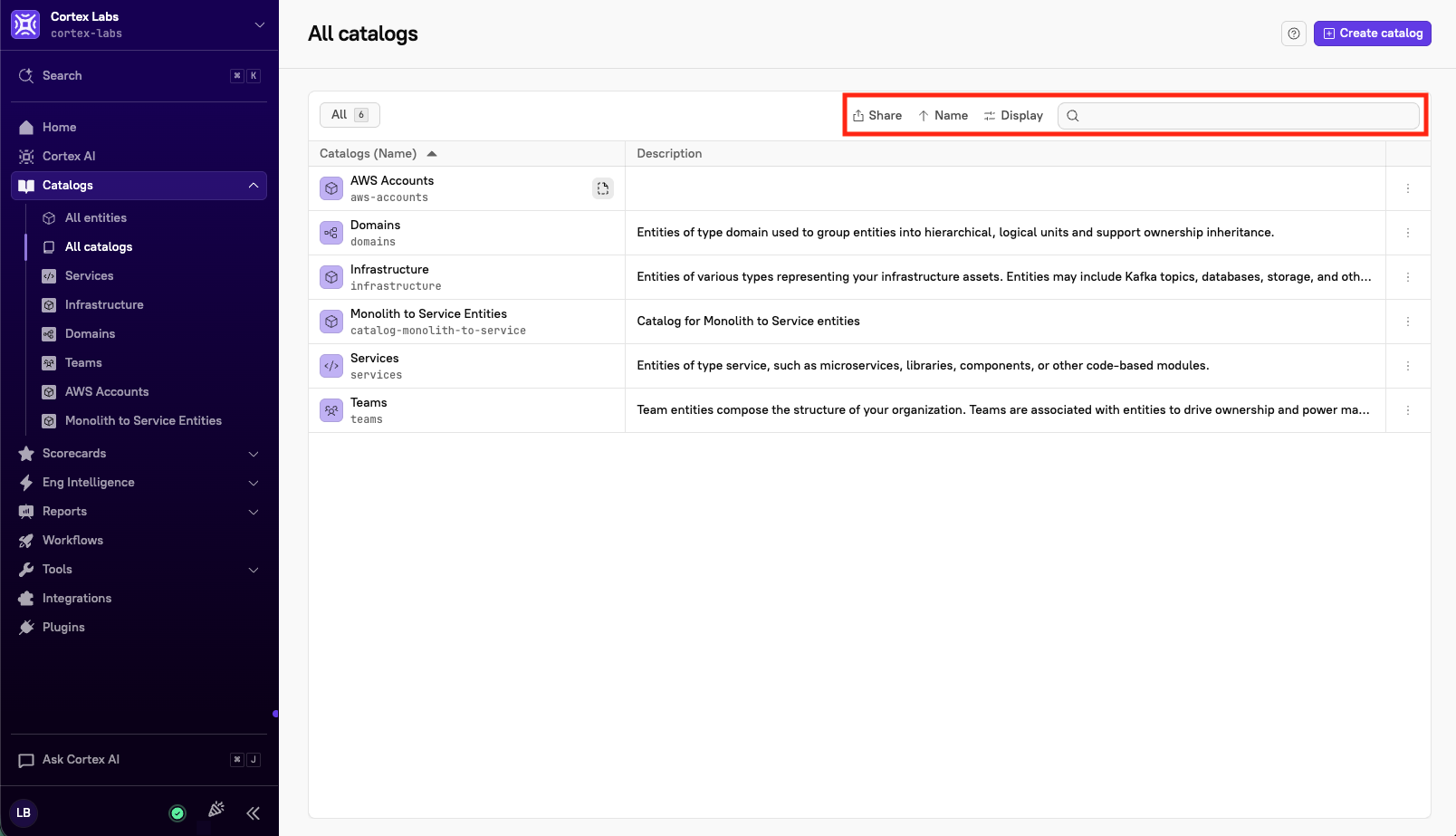Open more options for Infrastructure row
This screenshot has width=1456, height=836.
(x=1408, y=277)
